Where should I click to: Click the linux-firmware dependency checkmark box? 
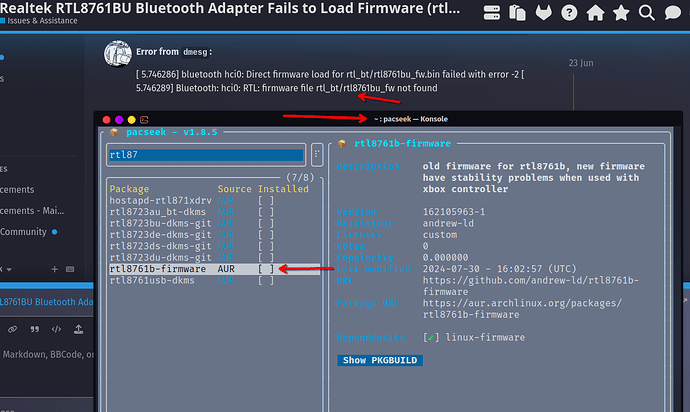pyautogui.click(x=431, y=338)
